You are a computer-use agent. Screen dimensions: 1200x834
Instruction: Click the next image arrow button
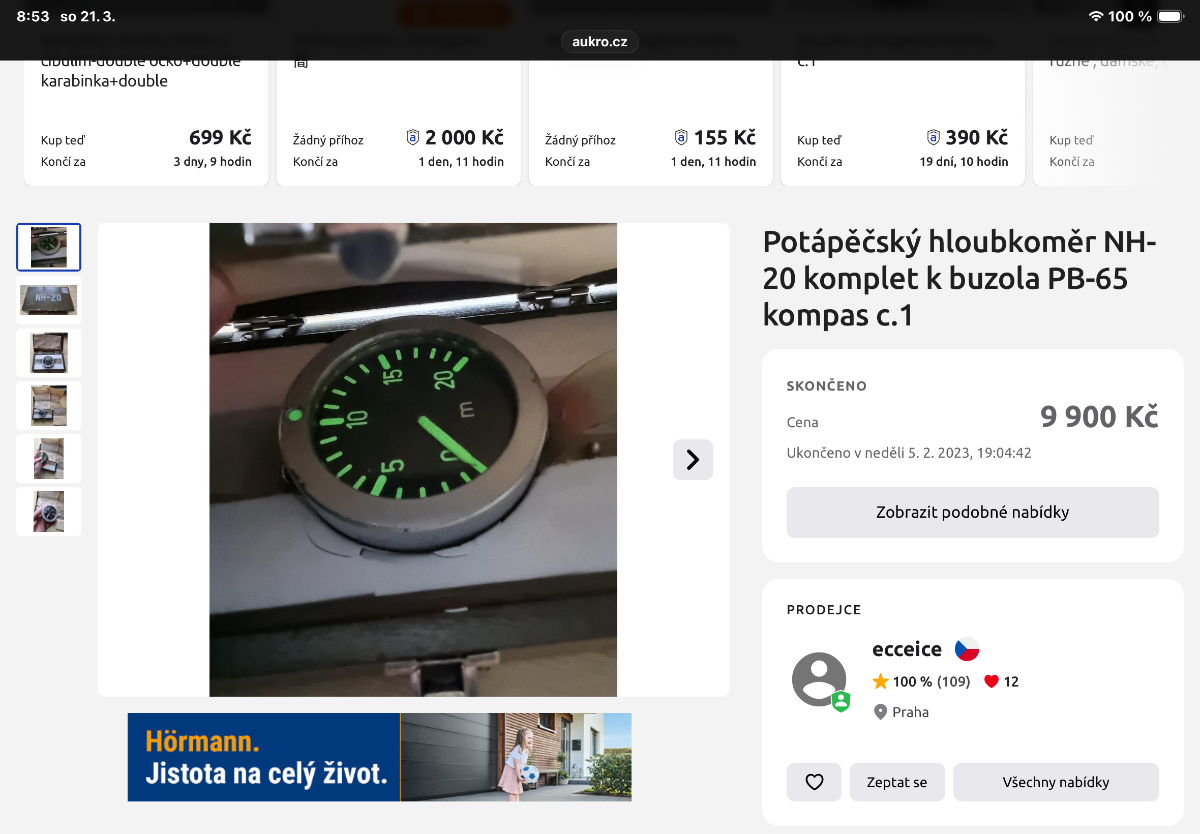coord(692,460)
